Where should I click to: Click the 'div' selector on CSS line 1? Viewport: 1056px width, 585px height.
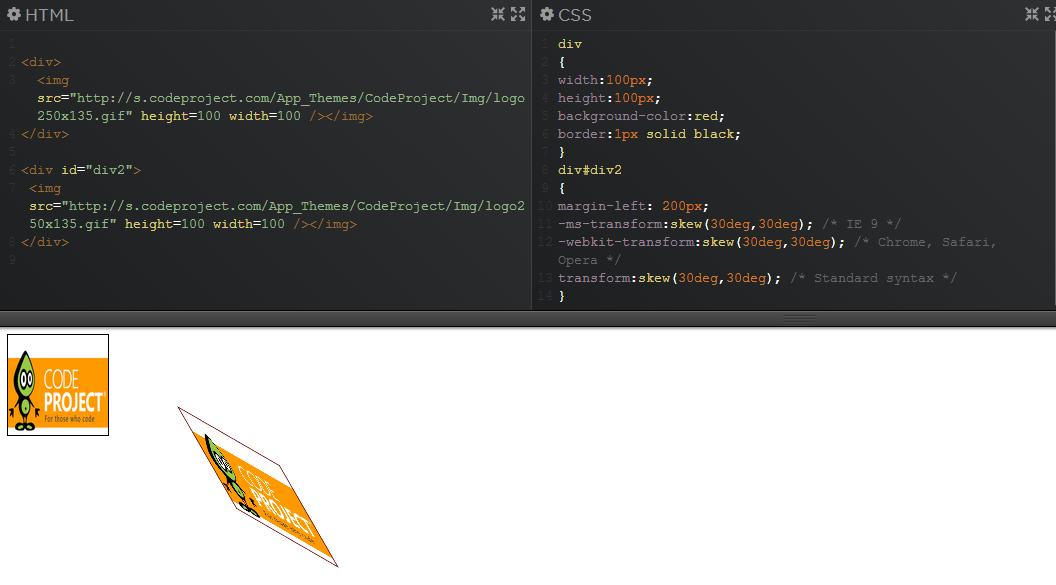[x=570, y=44]
